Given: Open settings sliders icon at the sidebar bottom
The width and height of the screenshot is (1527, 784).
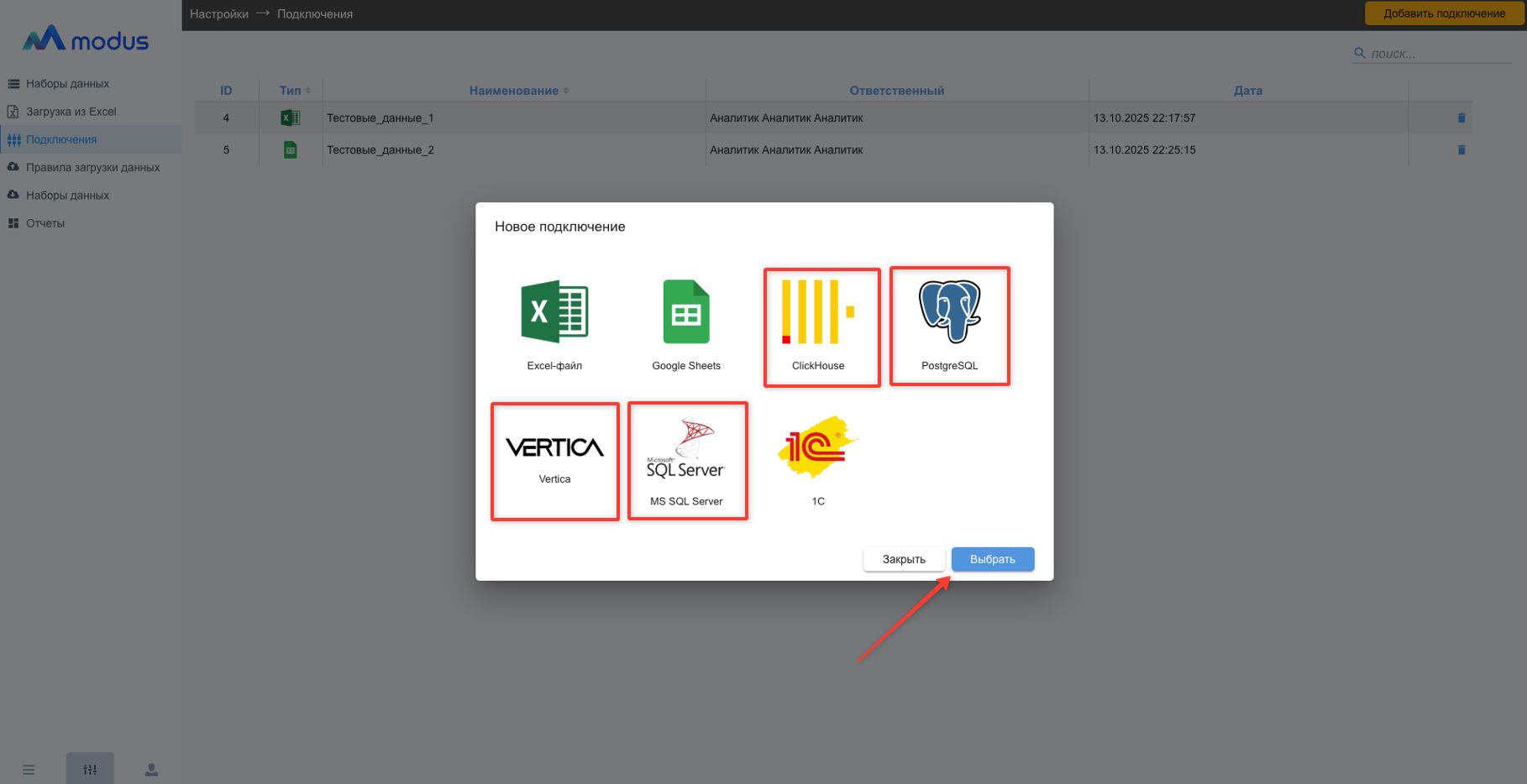Looking at the screenshot, I should 90,769.
